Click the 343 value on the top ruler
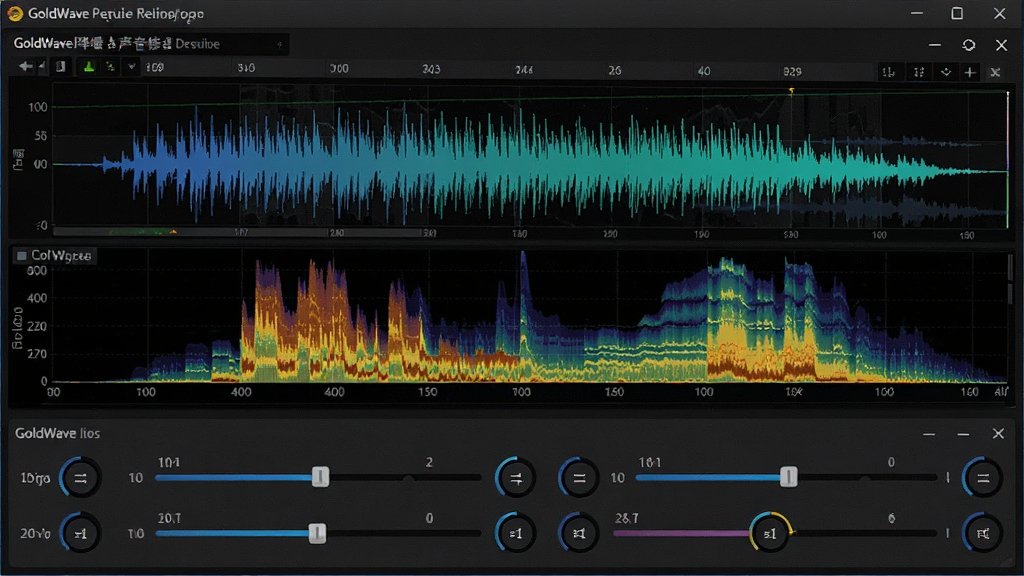The image size is (1024, 576). (x=431, y=69)
